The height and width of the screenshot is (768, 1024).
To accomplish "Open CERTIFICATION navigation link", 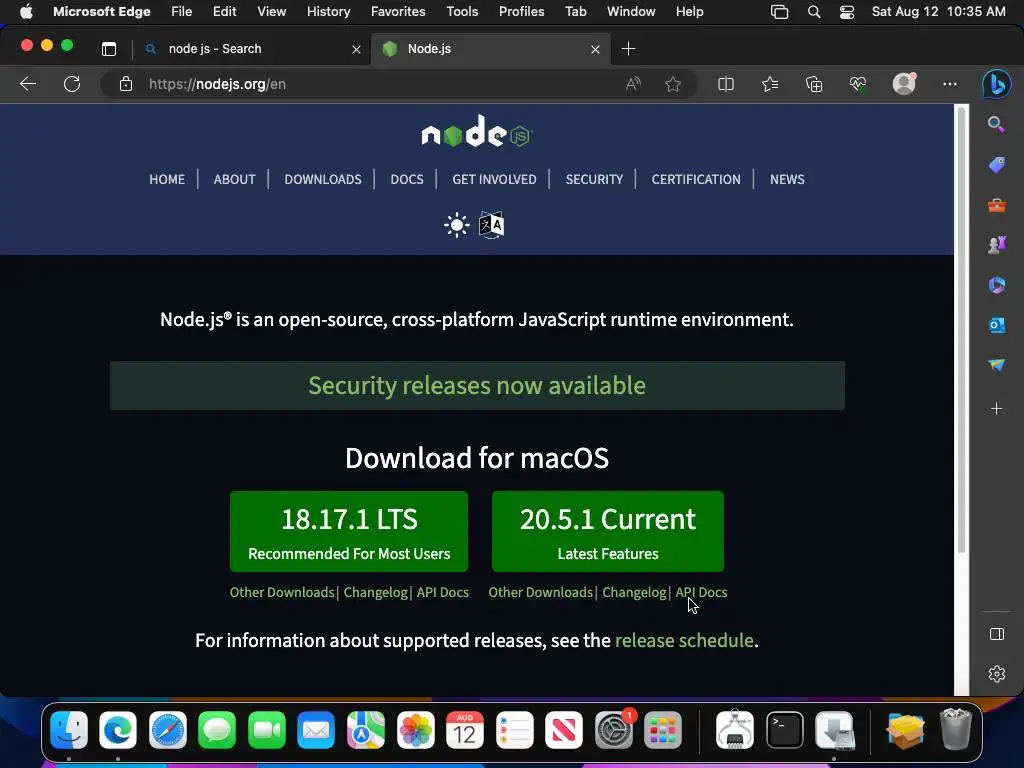I will tap(696, 179).
